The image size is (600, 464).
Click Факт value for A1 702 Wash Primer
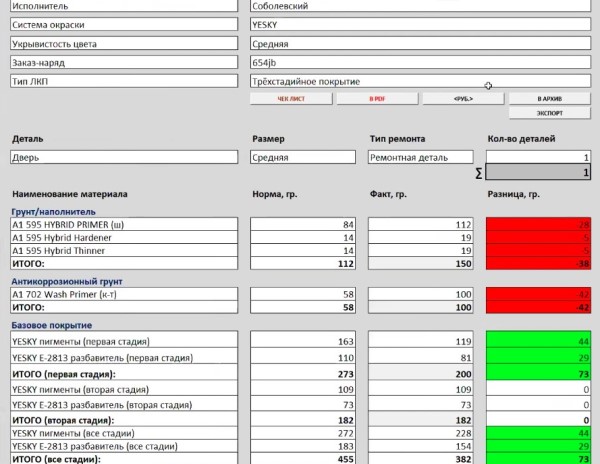pyautogui.click(x=420, y=296)
